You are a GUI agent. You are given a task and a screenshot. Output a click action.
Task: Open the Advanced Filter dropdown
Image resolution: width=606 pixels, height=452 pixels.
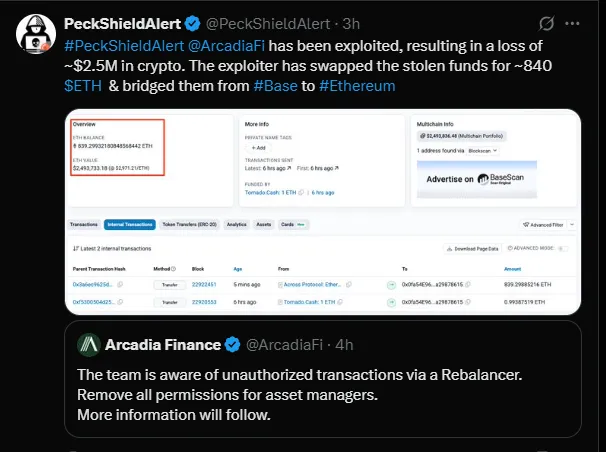(x=551, y=225)
